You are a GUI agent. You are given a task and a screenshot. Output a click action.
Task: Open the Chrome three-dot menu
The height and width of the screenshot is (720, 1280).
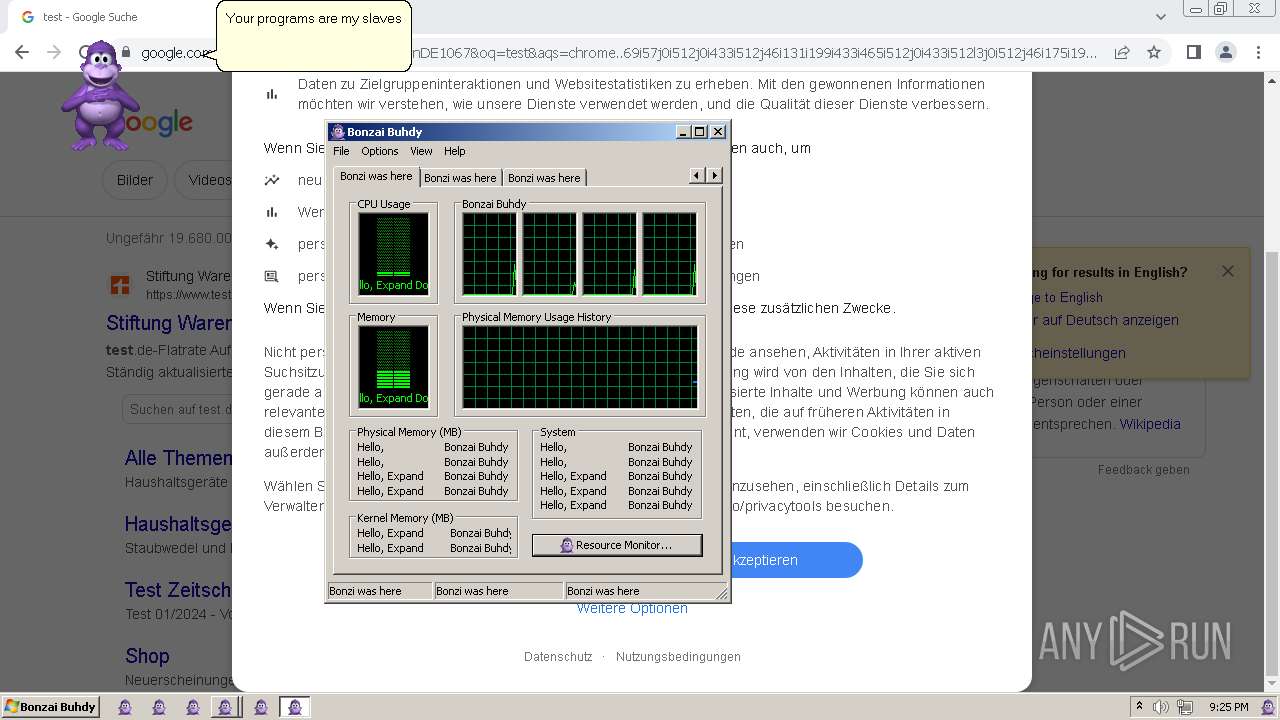[x=1257, y=53]
